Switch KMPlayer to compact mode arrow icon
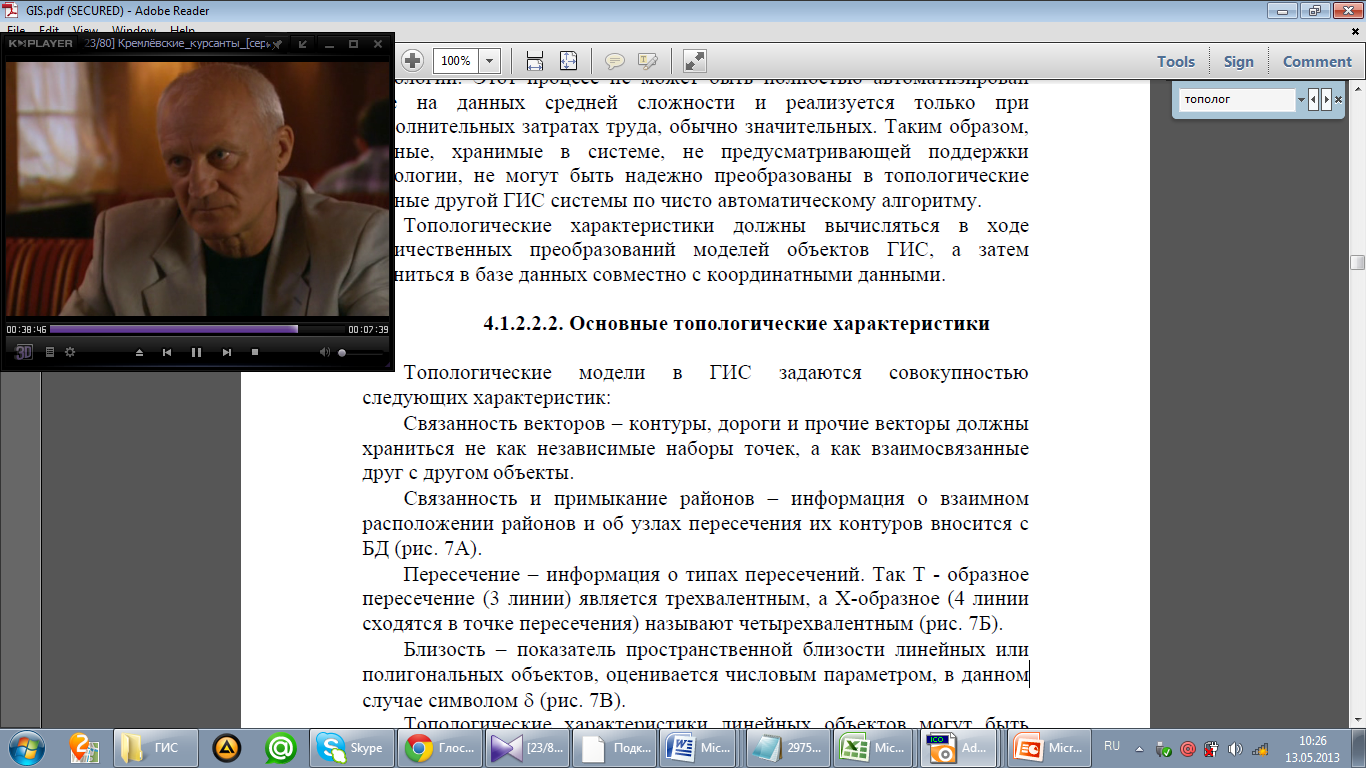This screenshot has width=1366, height=768. coord(303,44)
